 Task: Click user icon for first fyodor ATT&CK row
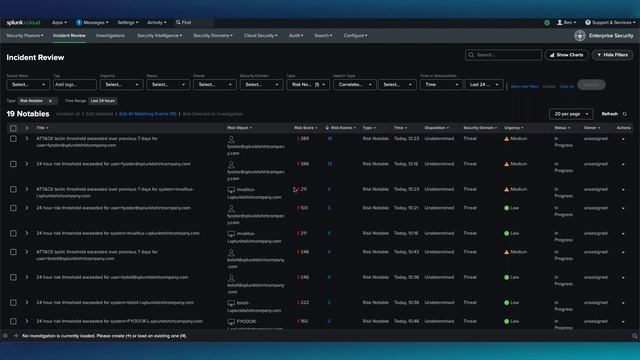[231, 139]
